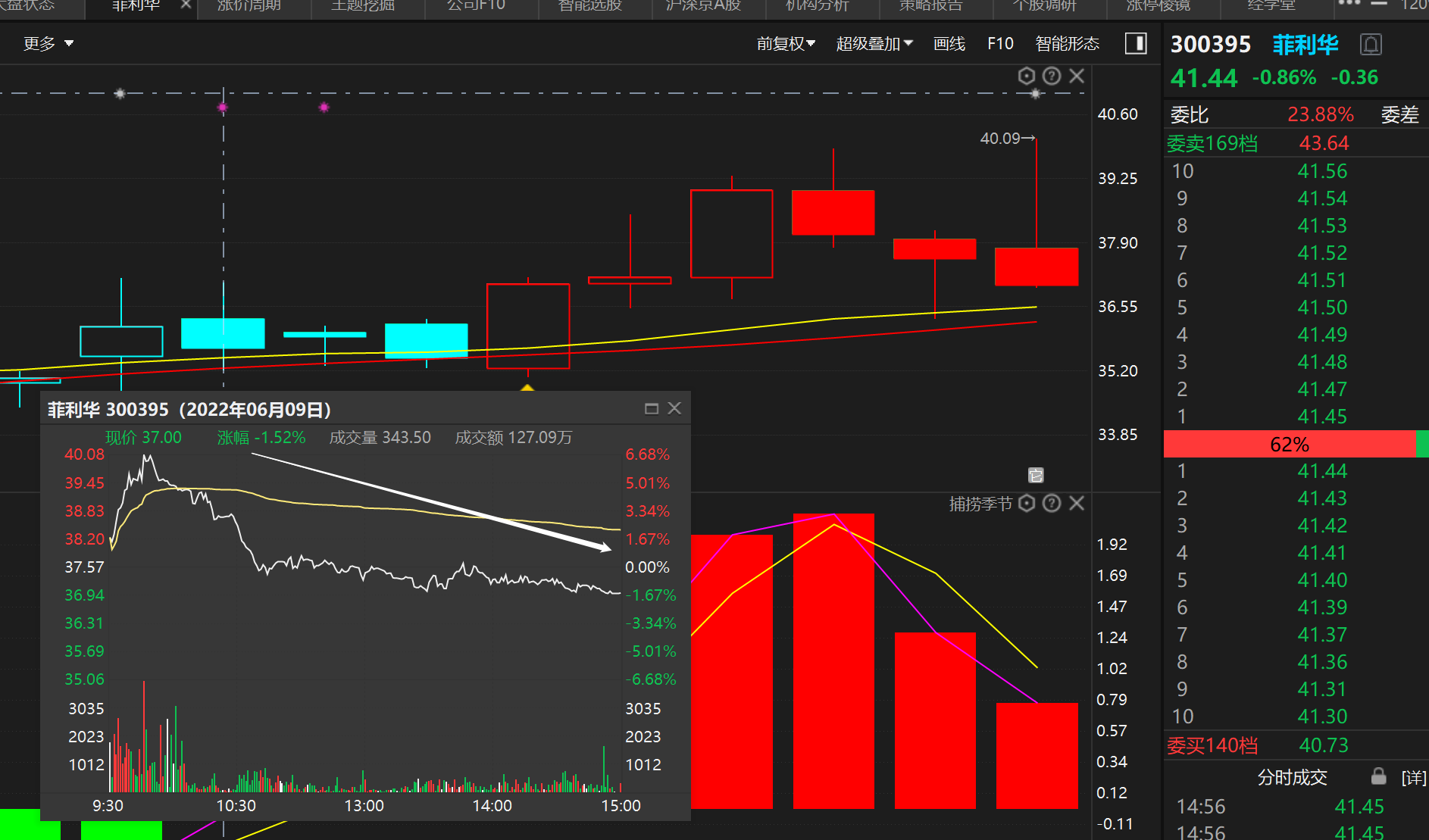
Task: Open F10 company info
Action: click(x=1000, y=44)
